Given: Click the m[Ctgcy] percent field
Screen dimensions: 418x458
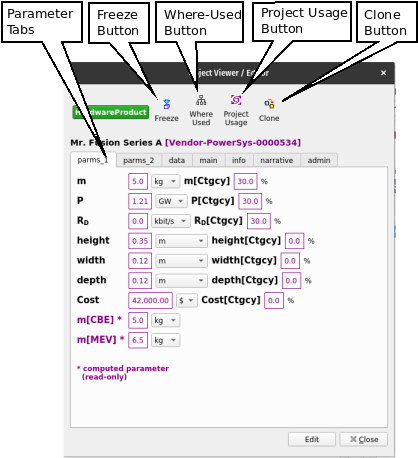Looking at the screenshot, I should [245, 181].
